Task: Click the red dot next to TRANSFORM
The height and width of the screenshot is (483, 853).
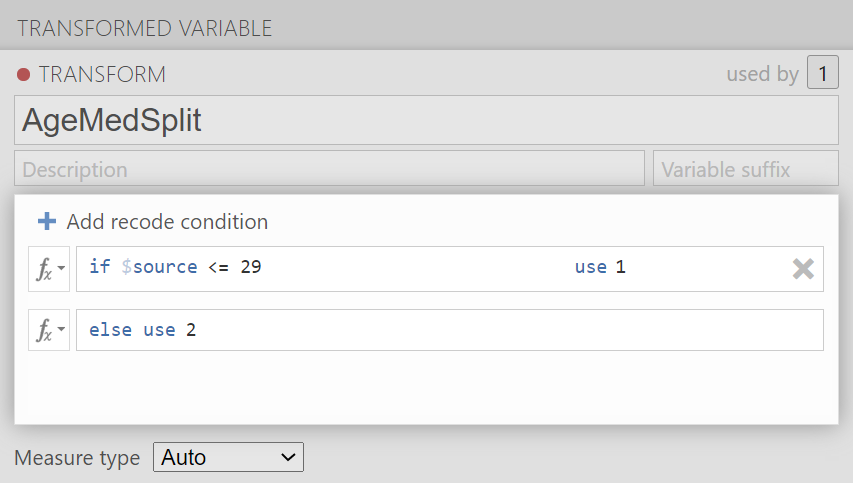Action: pyautogui.click(x=24, y=75)
